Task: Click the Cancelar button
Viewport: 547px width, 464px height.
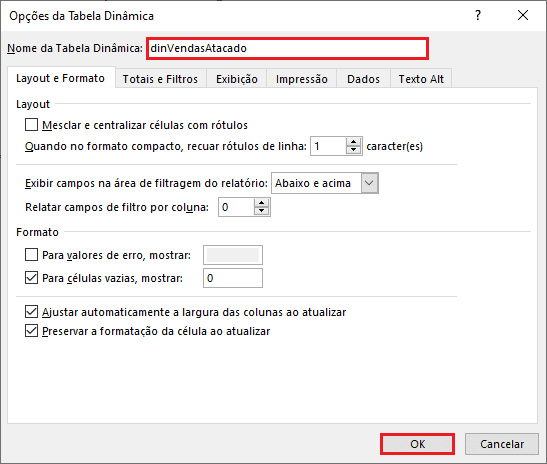Action: coord(502,444)
